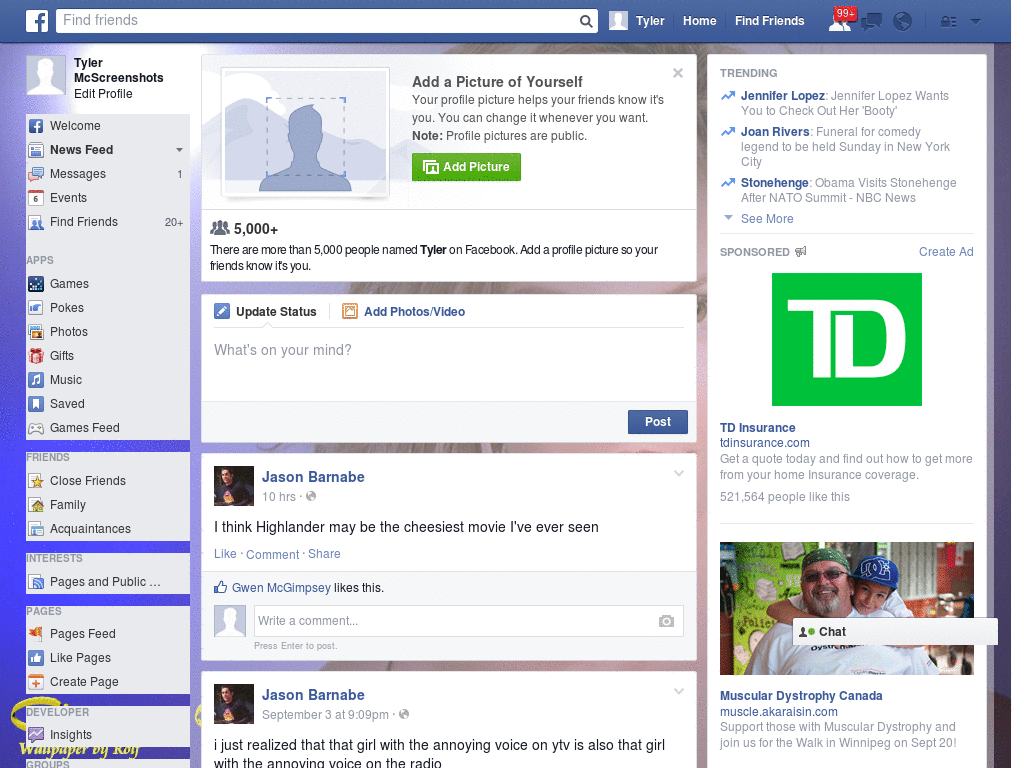Open the notifications globe icon
The image size is (1024, 768).
[903, 22]
